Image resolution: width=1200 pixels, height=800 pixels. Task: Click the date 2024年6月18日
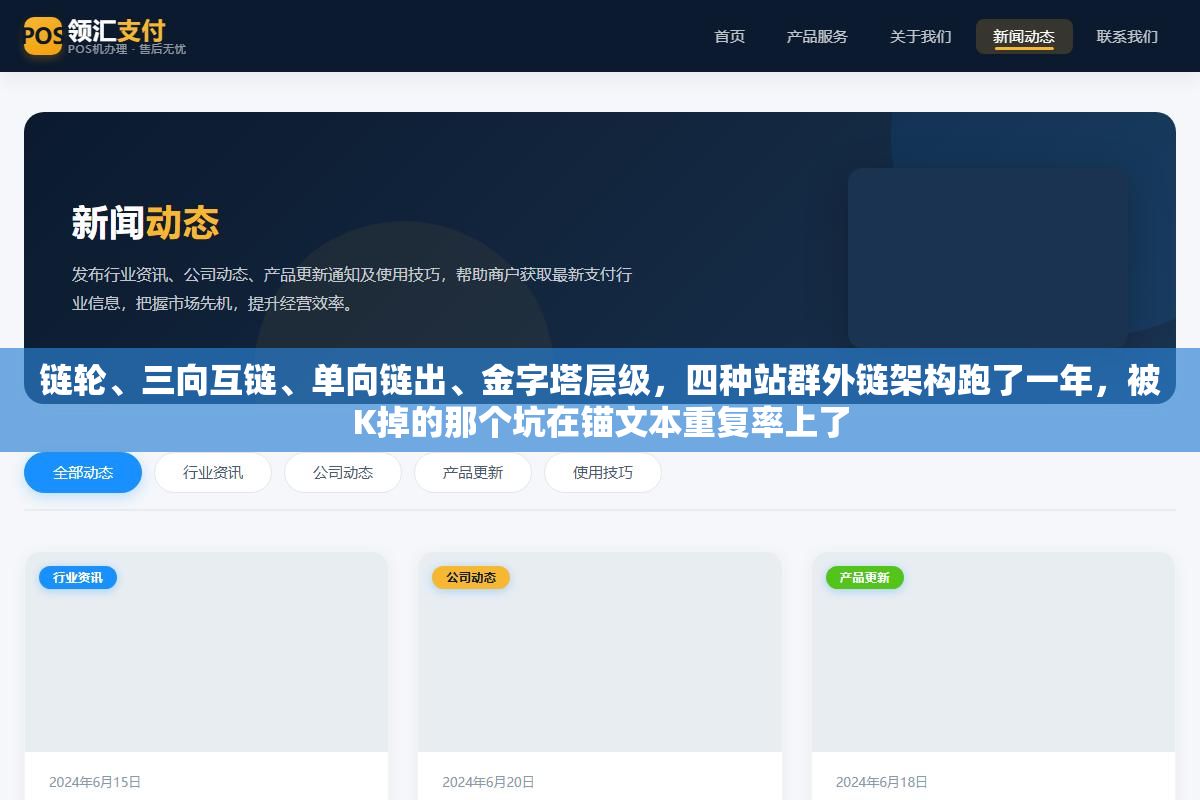[x=882, y=782]
